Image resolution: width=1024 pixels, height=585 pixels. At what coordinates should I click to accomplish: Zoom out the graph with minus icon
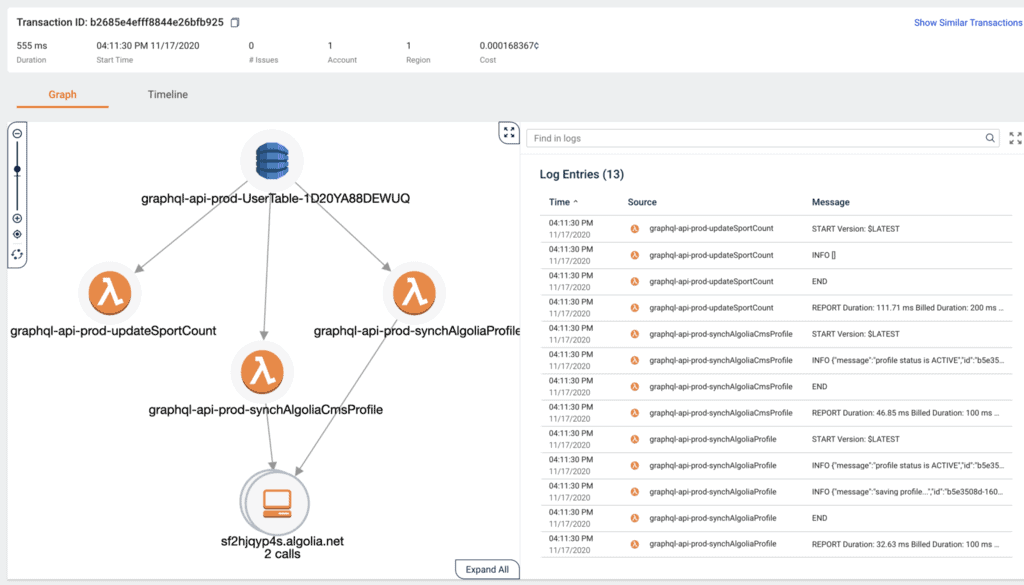pos(17,133)
